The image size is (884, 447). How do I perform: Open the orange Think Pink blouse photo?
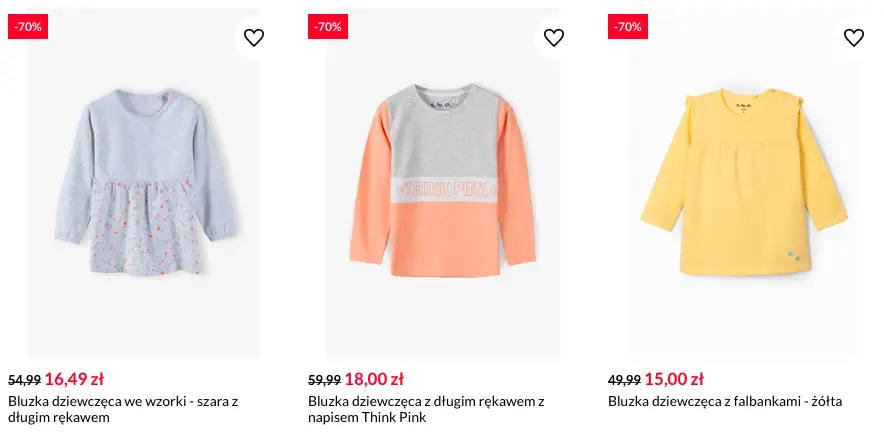(x=443, y=190)
